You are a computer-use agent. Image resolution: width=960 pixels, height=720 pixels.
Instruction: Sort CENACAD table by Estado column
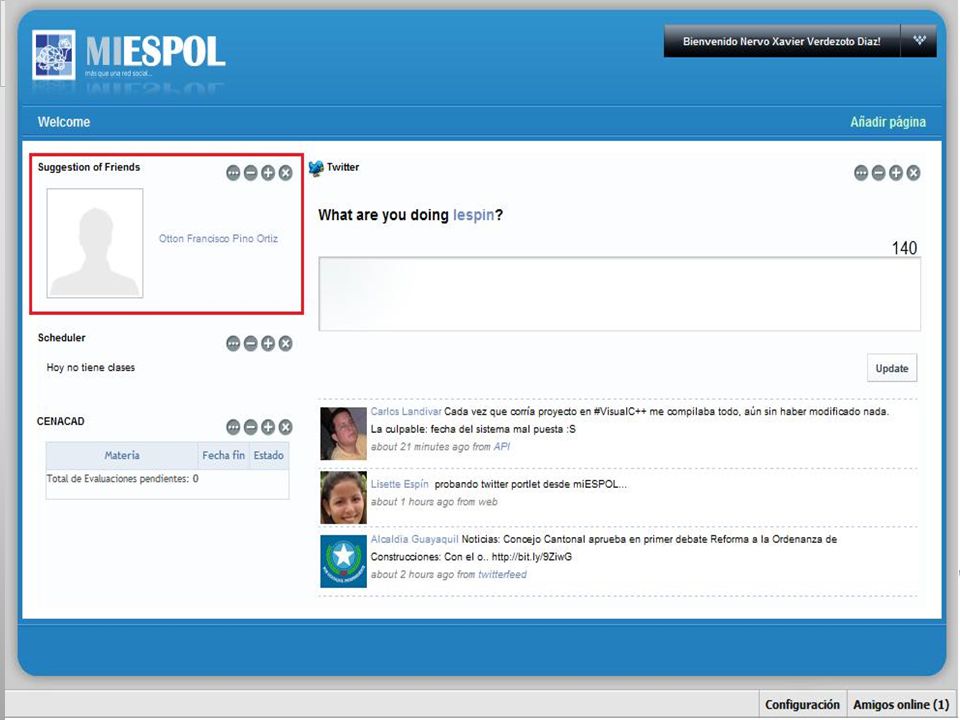pyautogui.click(x=269, y=456)
